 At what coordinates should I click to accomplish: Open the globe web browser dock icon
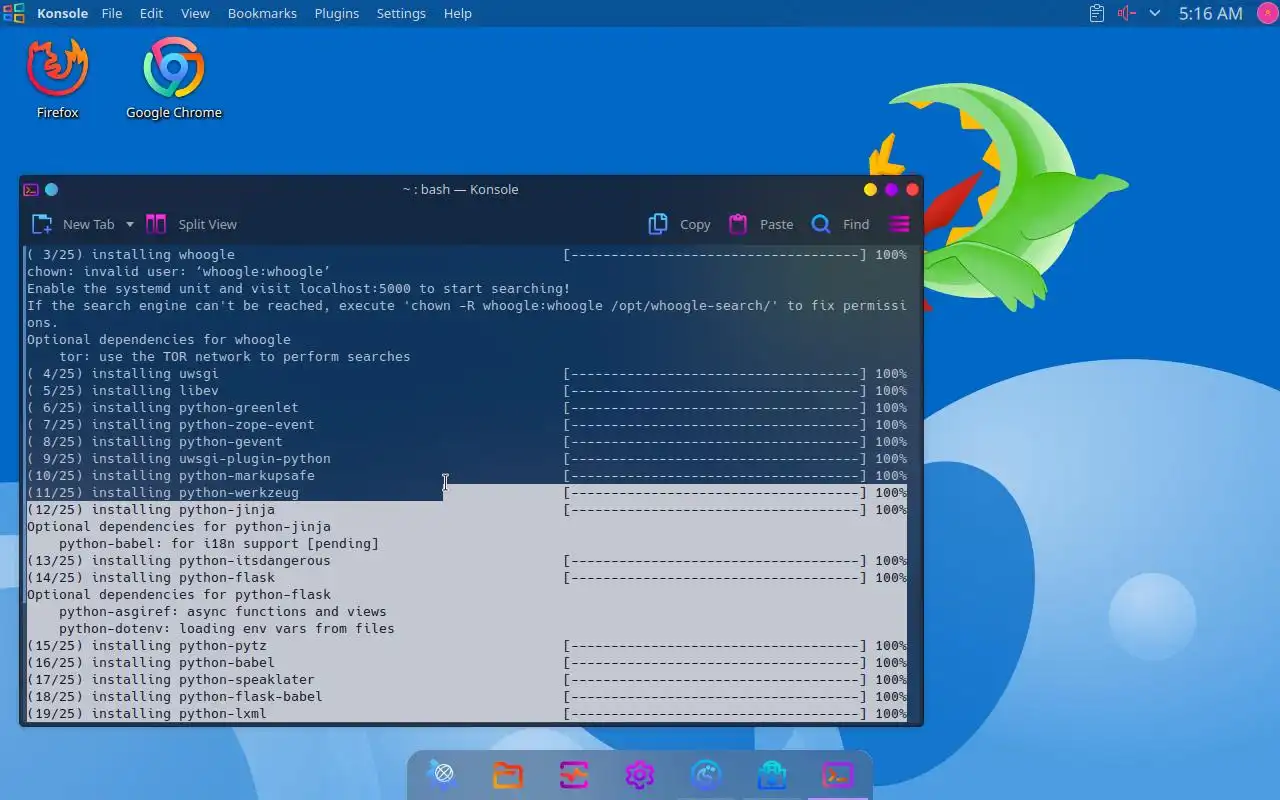pos(442,774)
